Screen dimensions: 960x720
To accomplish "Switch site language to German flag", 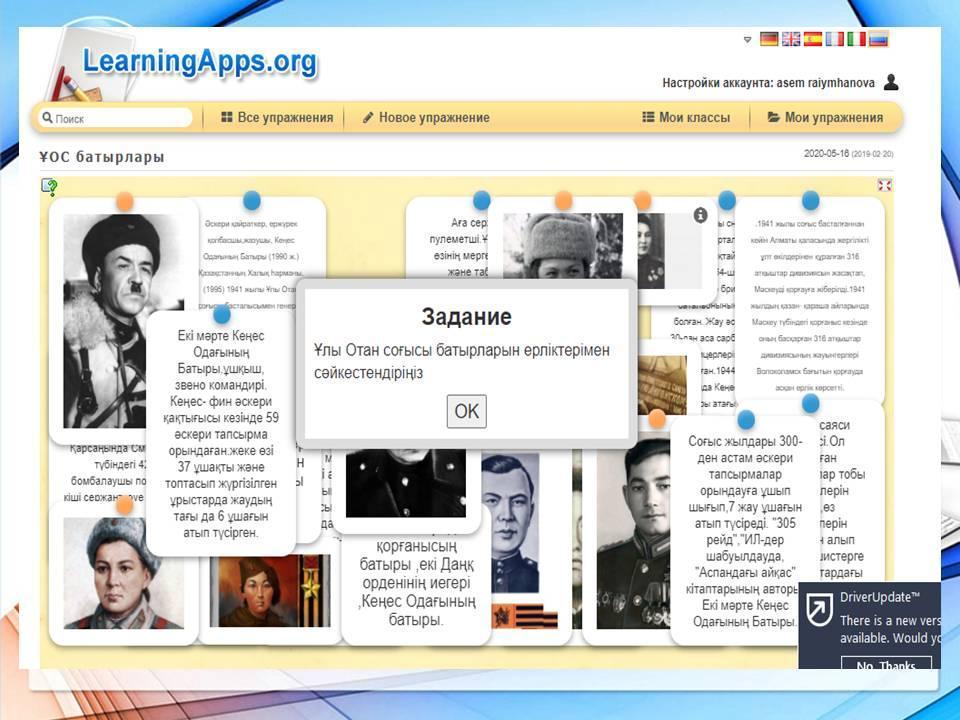I will click(769, 39).
